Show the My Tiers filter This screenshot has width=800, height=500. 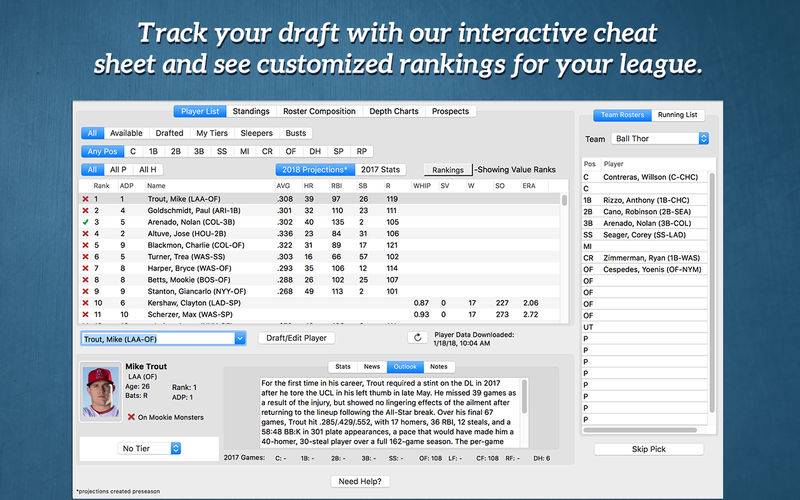(x=212, y=133)
